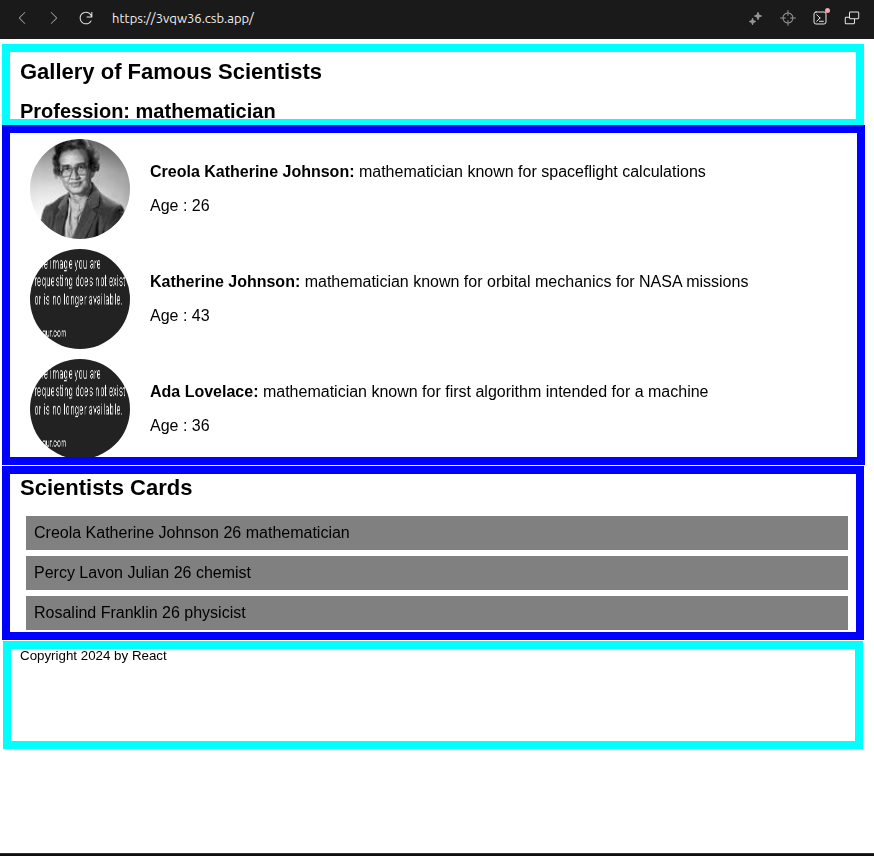This screenshot has height=856, width=874.
Task: Click the bold name Ada Lovelace
Action: coord(204,392)
